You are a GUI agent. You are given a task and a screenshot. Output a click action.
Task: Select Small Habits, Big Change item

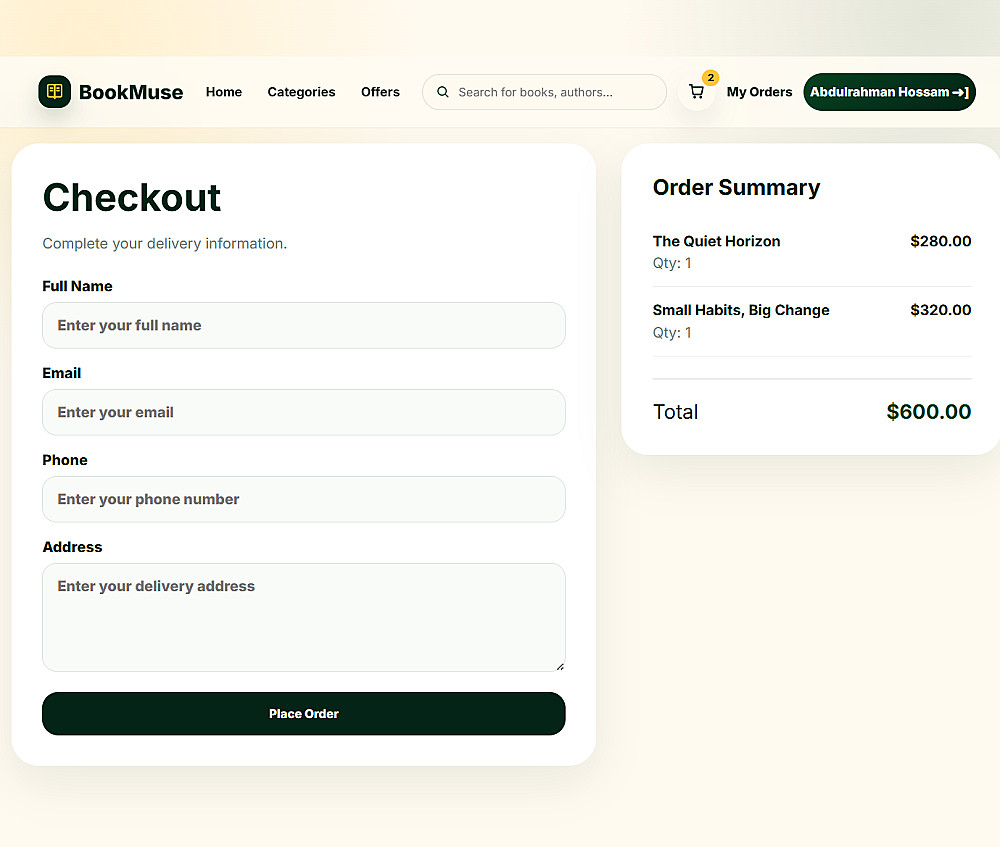click(812, 321)
